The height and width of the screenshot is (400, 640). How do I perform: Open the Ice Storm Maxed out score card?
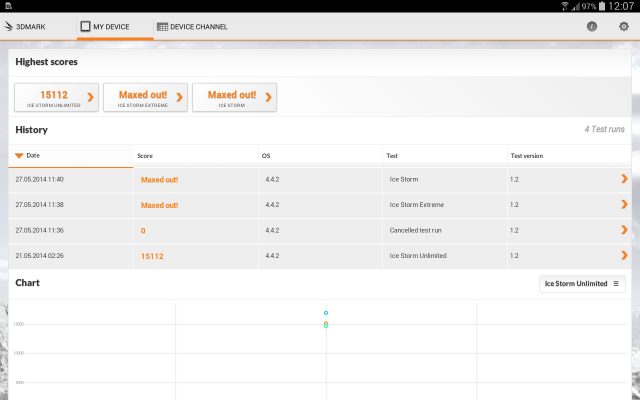tap(234, 97)
